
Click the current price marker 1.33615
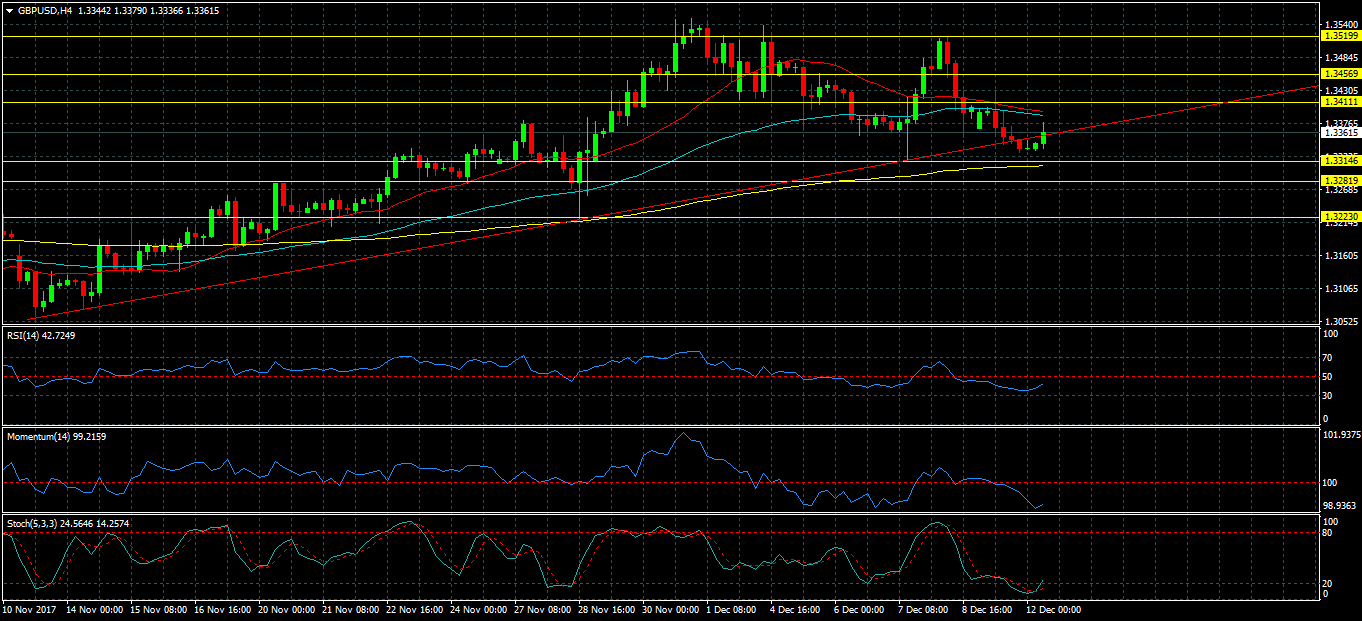pyautogui.click(x=1340, y=132)
